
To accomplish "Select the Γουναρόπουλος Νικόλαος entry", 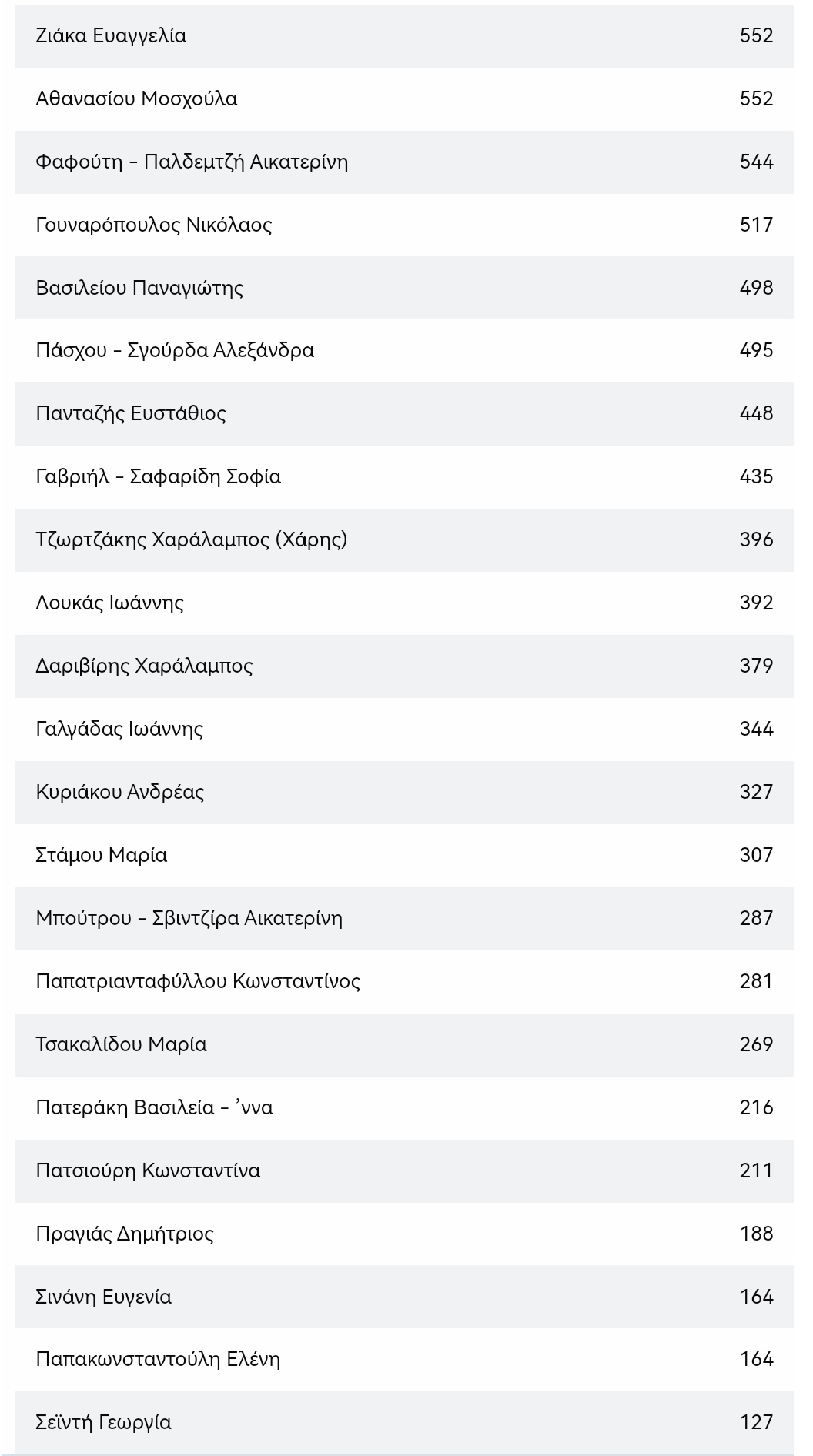I will [x=154, y=225].
